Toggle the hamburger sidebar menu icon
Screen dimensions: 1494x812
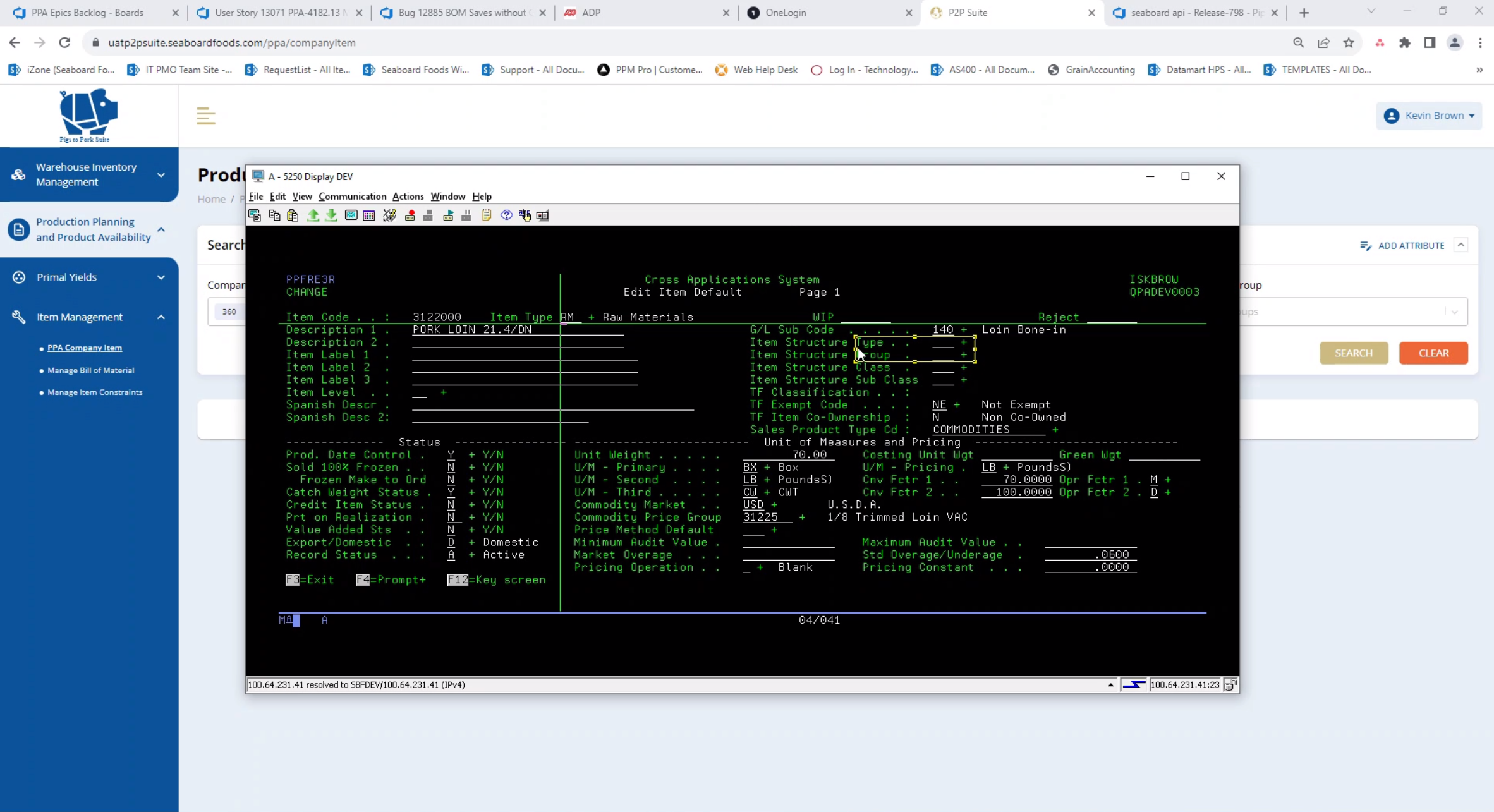205,116
